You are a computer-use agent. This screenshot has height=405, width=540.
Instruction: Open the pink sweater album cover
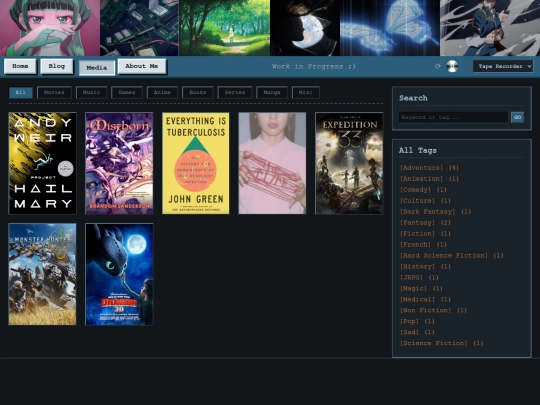[272, 163]
